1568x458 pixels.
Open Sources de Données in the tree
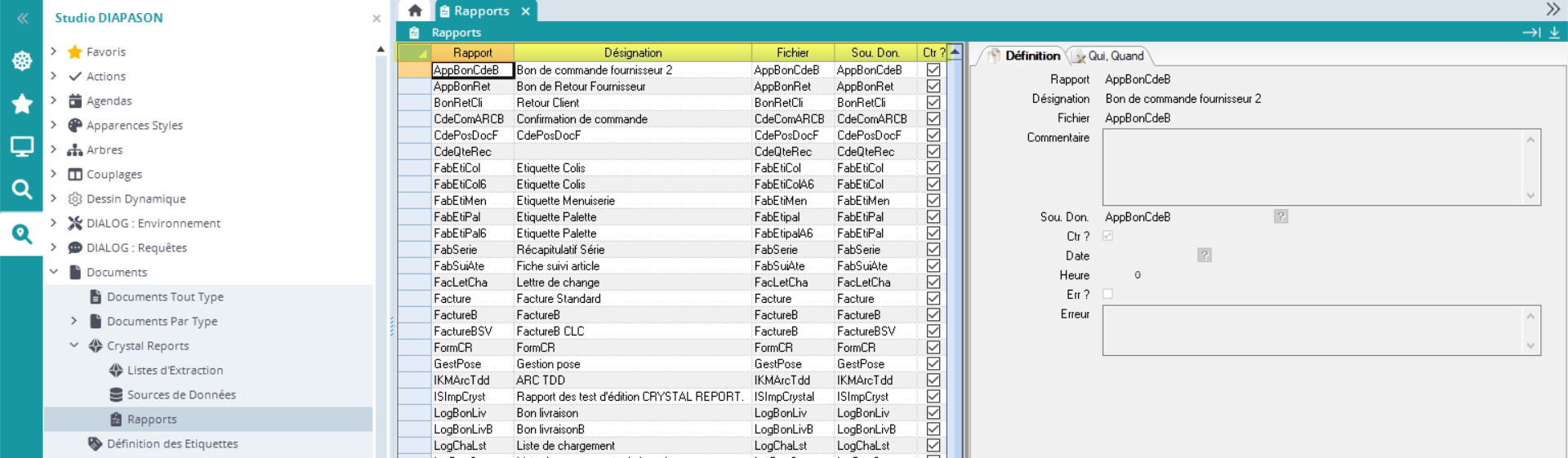pos(181,394)
